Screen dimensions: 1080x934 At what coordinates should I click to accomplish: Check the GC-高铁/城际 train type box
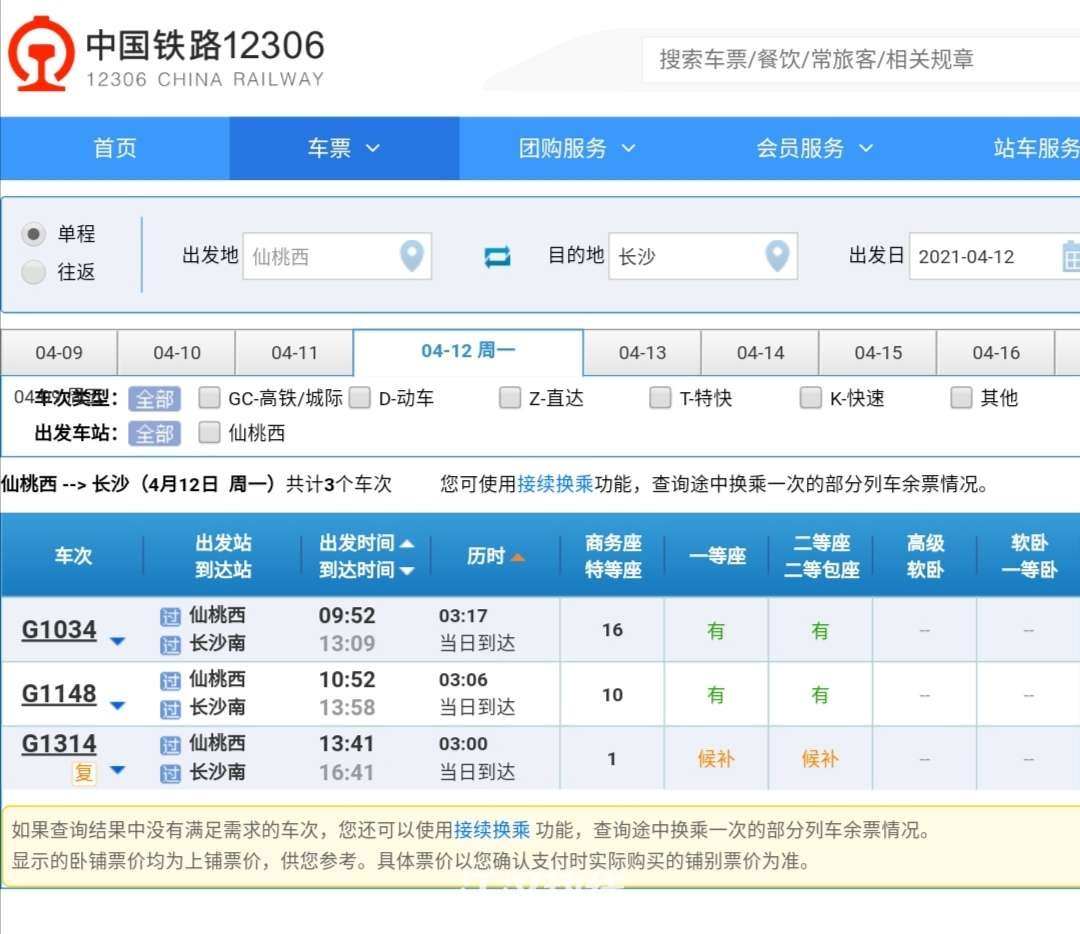[209, 397]
